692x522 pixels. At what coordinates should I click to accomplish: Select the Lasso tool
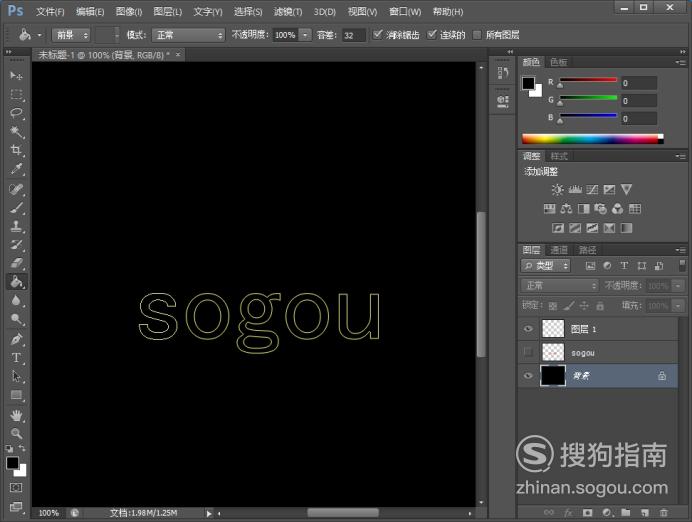pos(16,113)
